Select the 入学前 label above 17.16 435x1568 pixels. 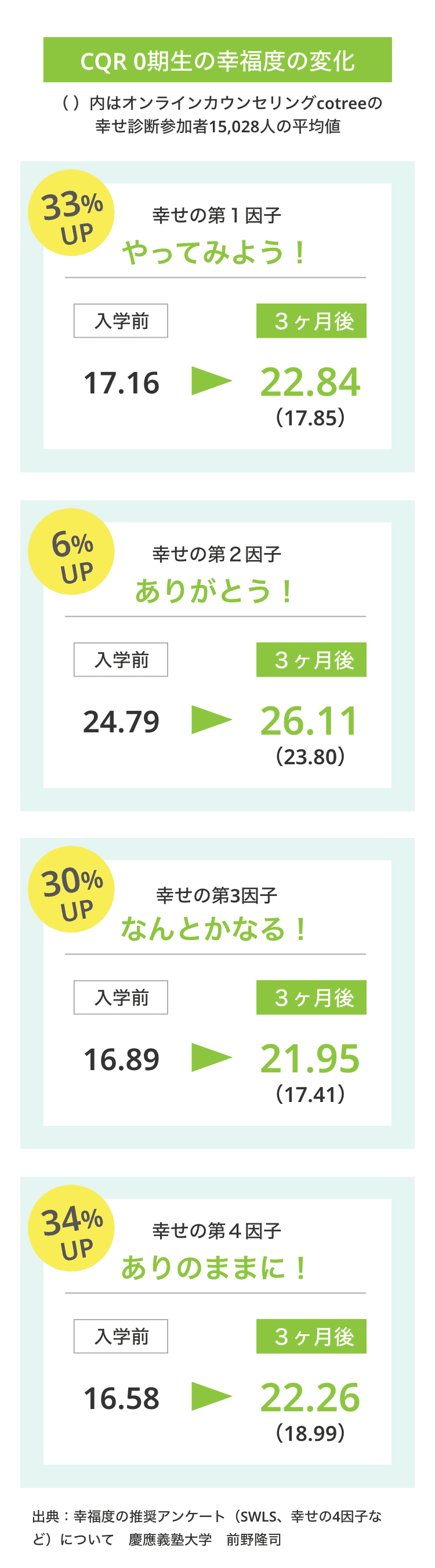pos(121,321)
